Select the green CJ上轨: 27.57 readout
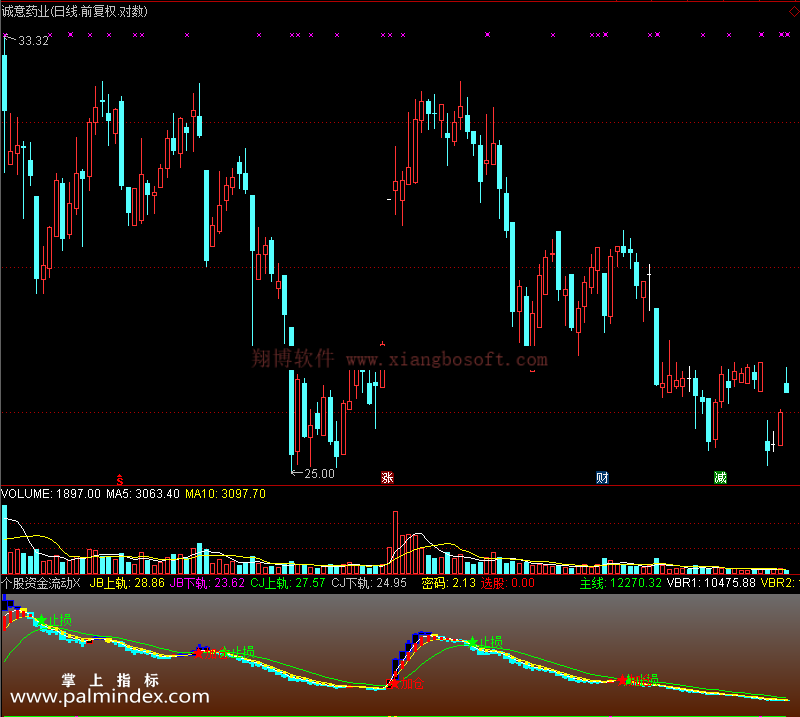Image resolution: width=800 pixels, height=717 pixels. point(288,583)
